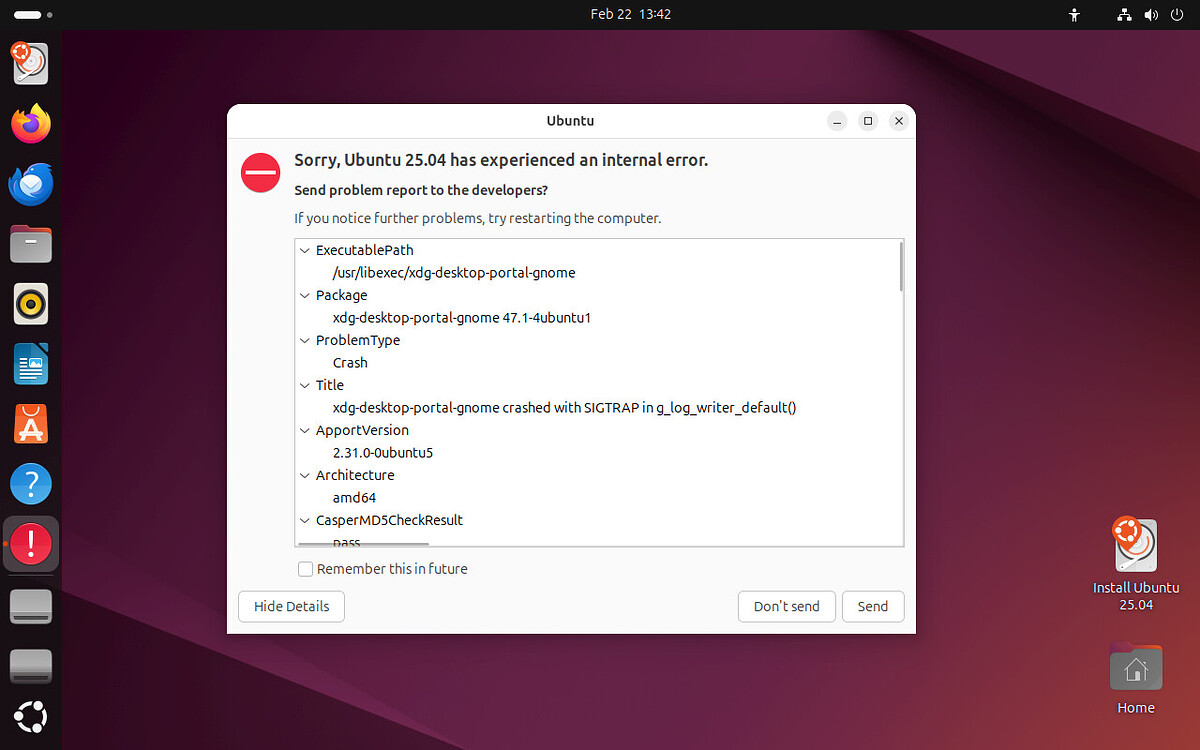Open the Files file manager
This screenshot has height=750, width=1200.
(x=30, y=244)
